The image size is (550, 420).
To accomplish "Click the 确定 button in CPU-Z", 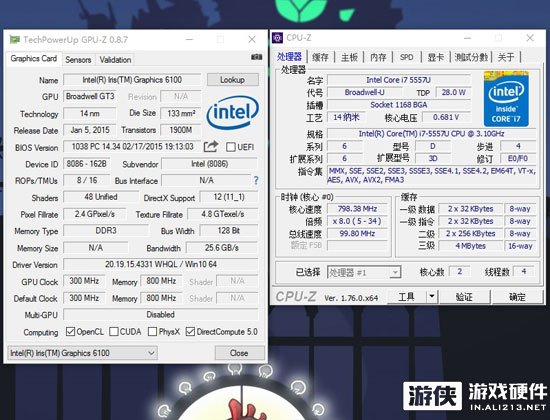I will click(517, 297).
